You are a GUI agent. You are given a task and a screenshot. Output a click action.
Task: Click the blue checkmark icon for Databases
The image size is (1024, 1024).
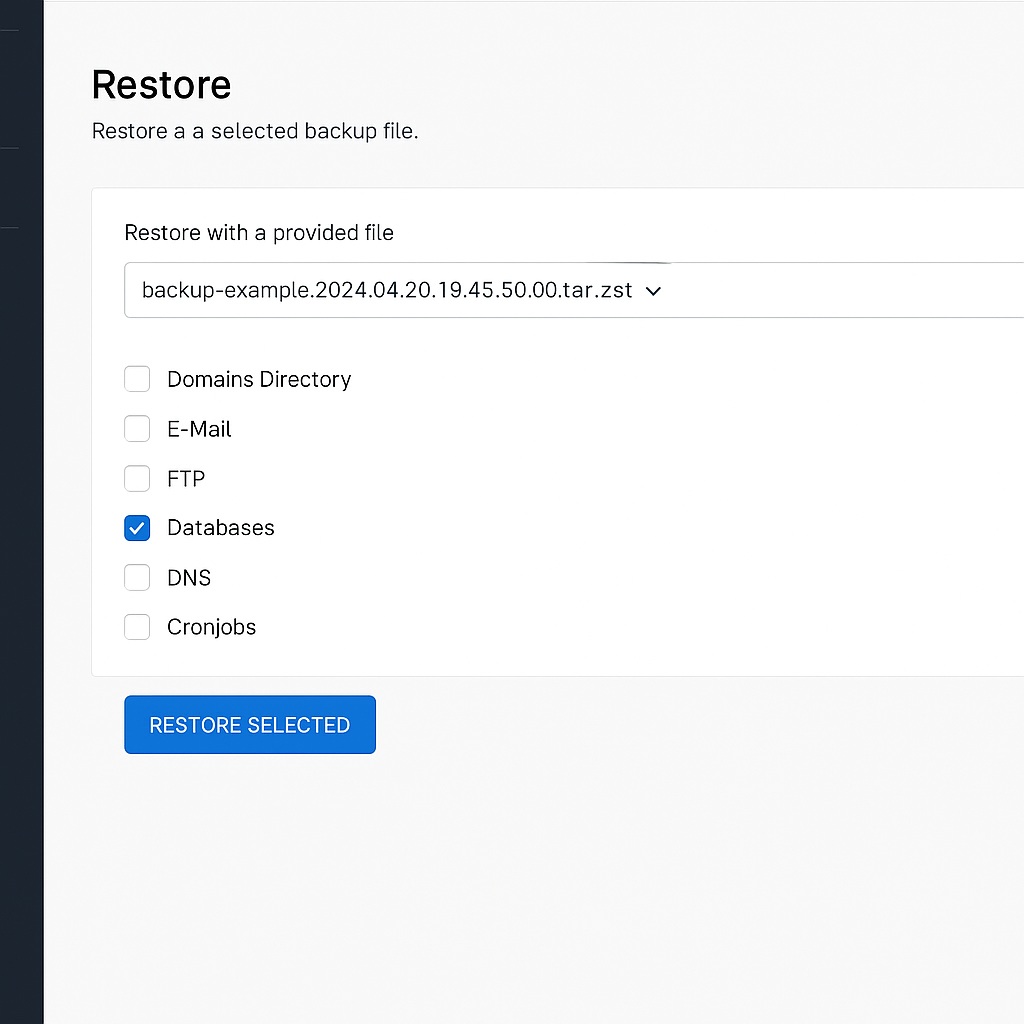click(x=137, y=528)
